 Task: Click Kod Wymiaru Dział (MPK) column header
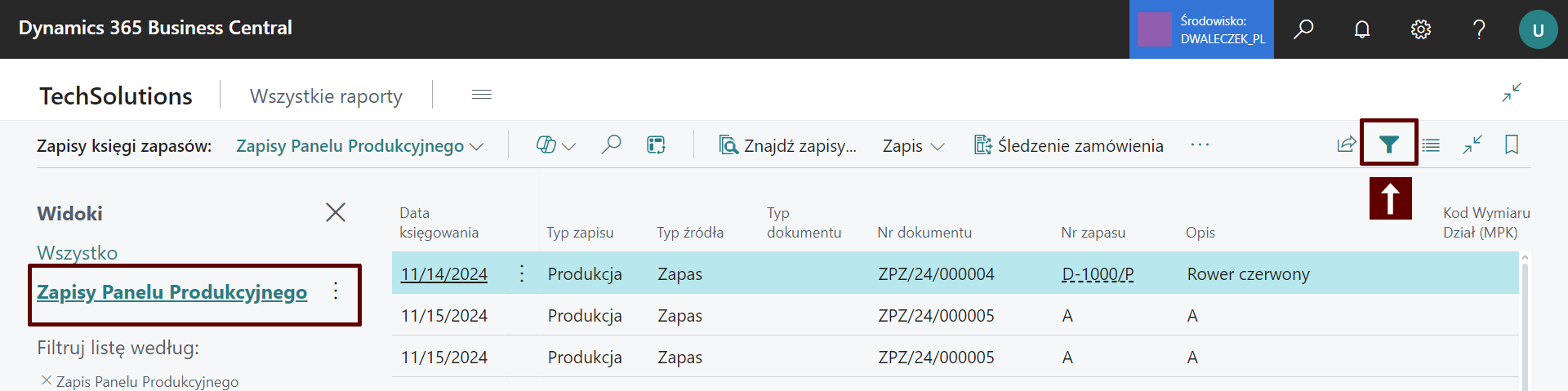(1486, 223)
